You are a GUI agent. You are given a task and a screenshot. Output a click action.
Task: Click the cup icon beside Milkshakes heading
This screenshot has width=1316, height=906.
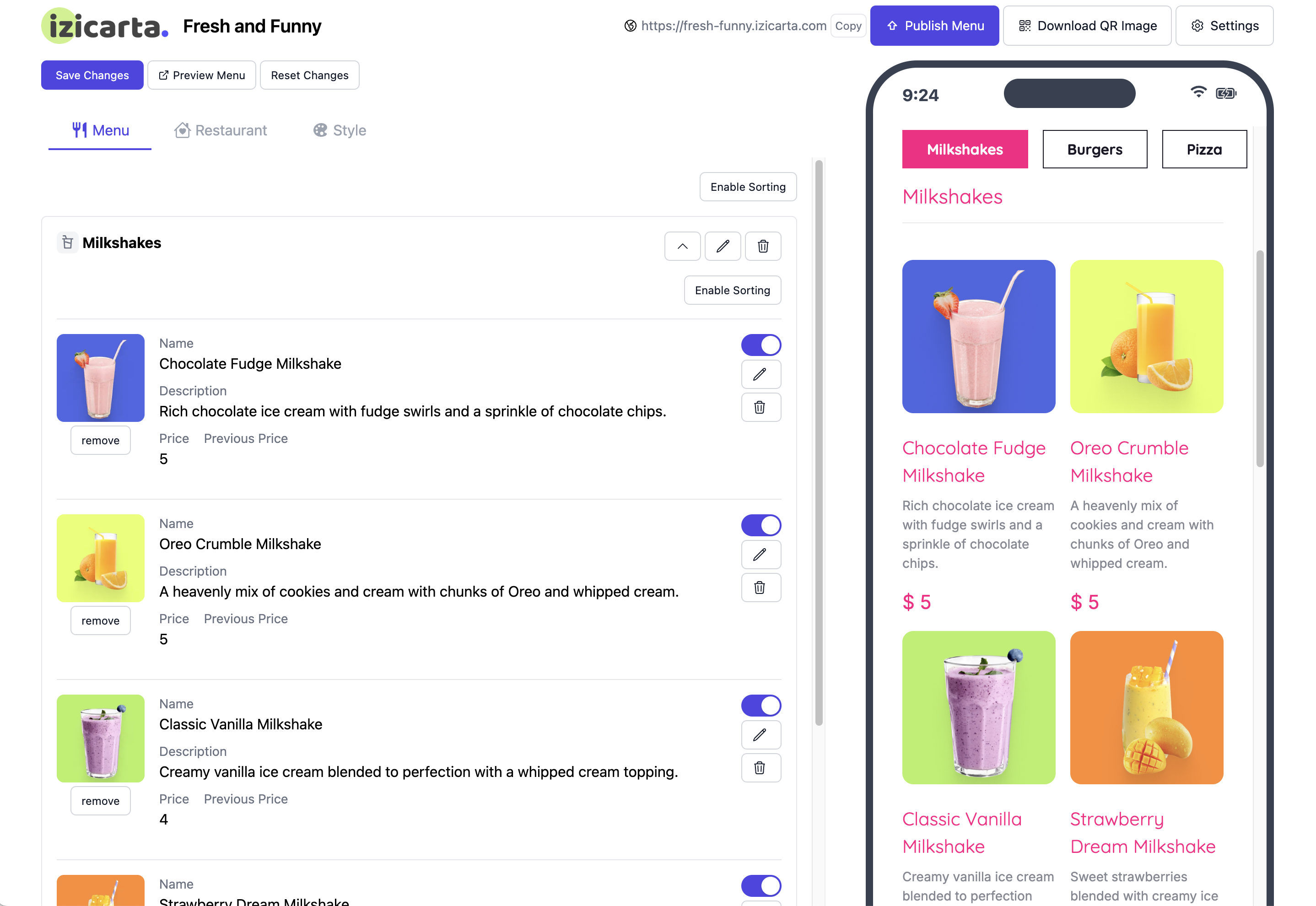[68, 243]
